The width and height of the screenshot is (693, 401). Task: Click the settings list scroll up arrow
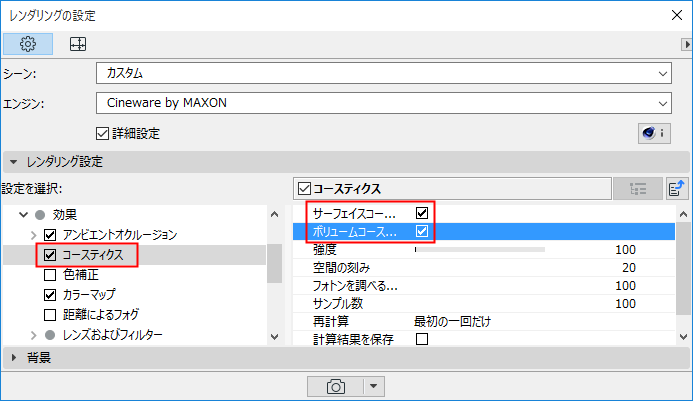[x=683, y=214]
